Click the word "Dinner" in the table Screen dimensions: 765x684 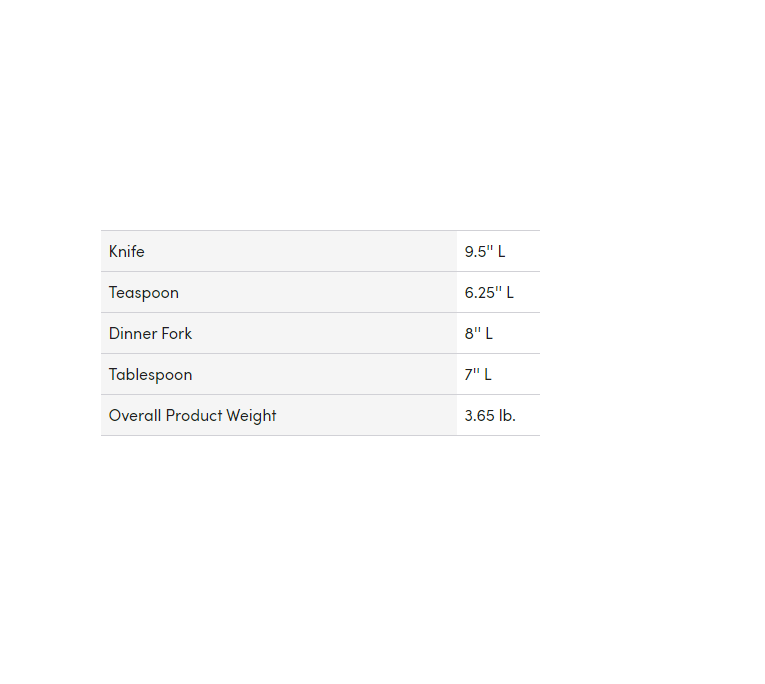[132, 334]
